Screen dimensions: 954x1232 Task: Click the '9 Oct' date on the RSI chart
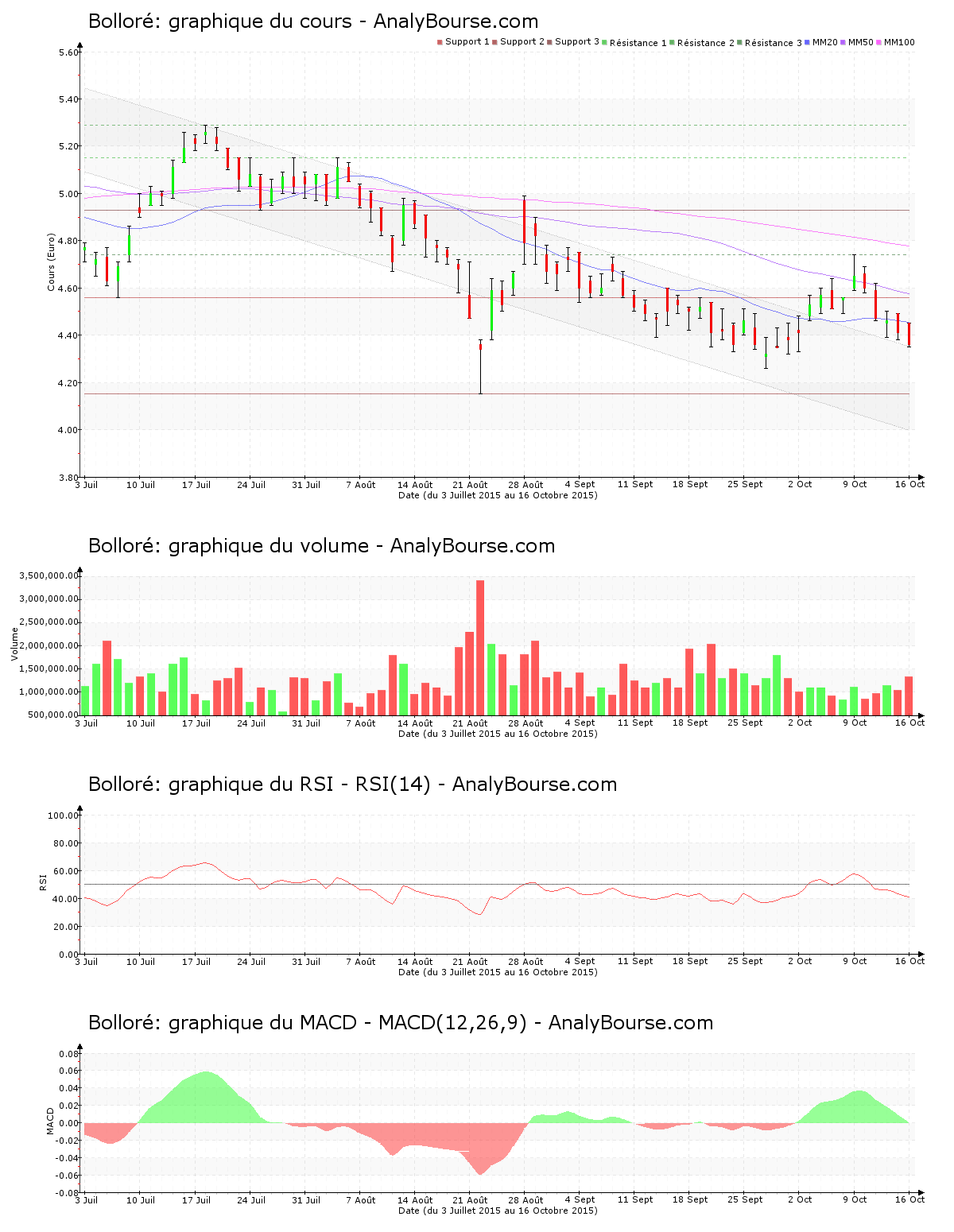click(855, 962)
